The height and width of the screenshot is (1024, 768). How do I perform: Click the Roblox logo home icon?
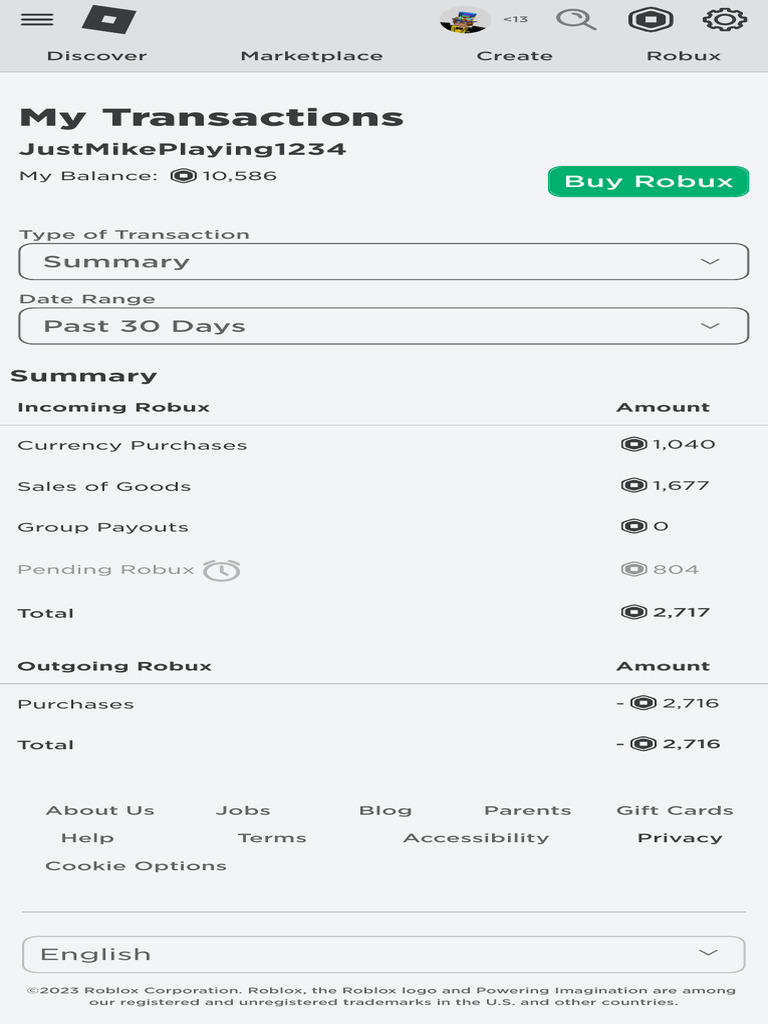(x=108, y=19)
